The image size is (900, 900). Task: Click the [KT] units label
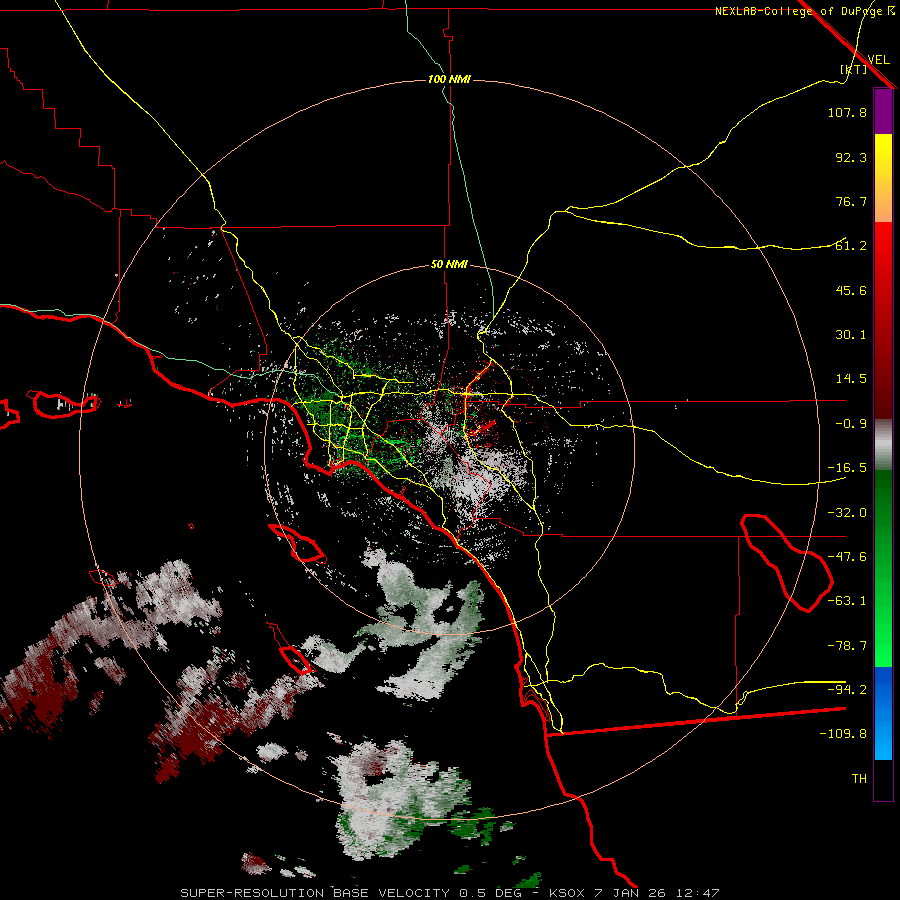click(x=854, y=69)
